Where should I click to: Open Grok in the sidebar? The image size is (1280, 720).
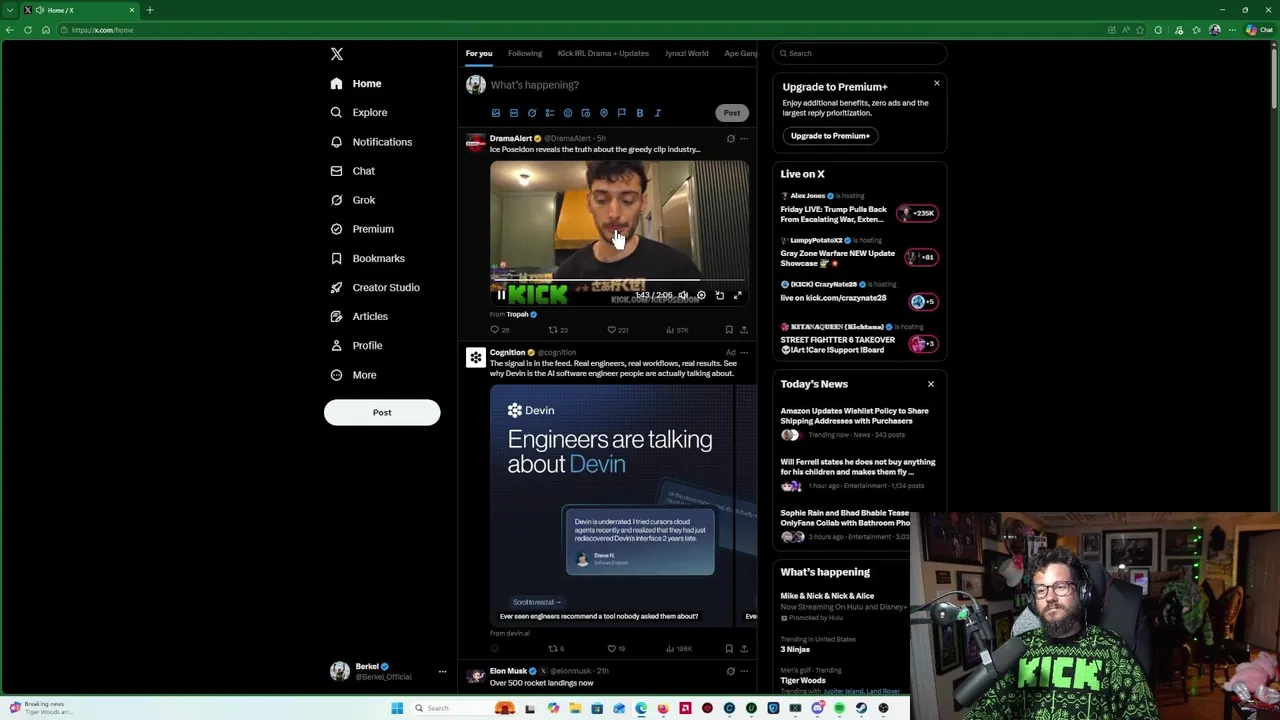click(x=352, y=200)
